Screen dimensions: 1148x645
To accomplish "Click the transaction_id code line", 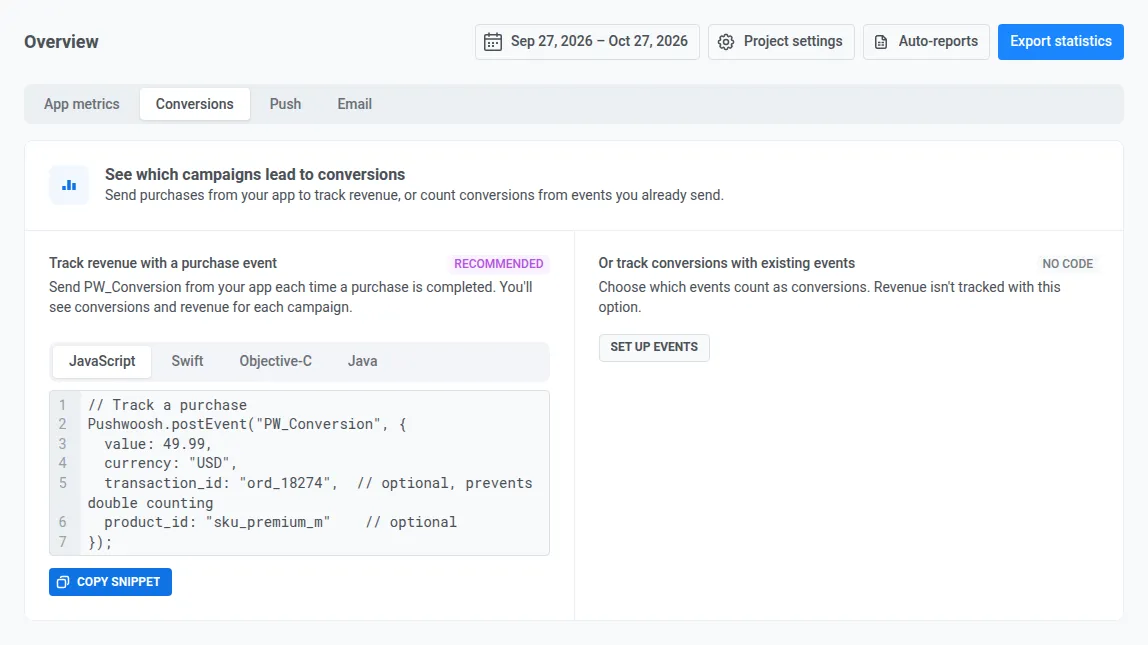I will point(310,493).
